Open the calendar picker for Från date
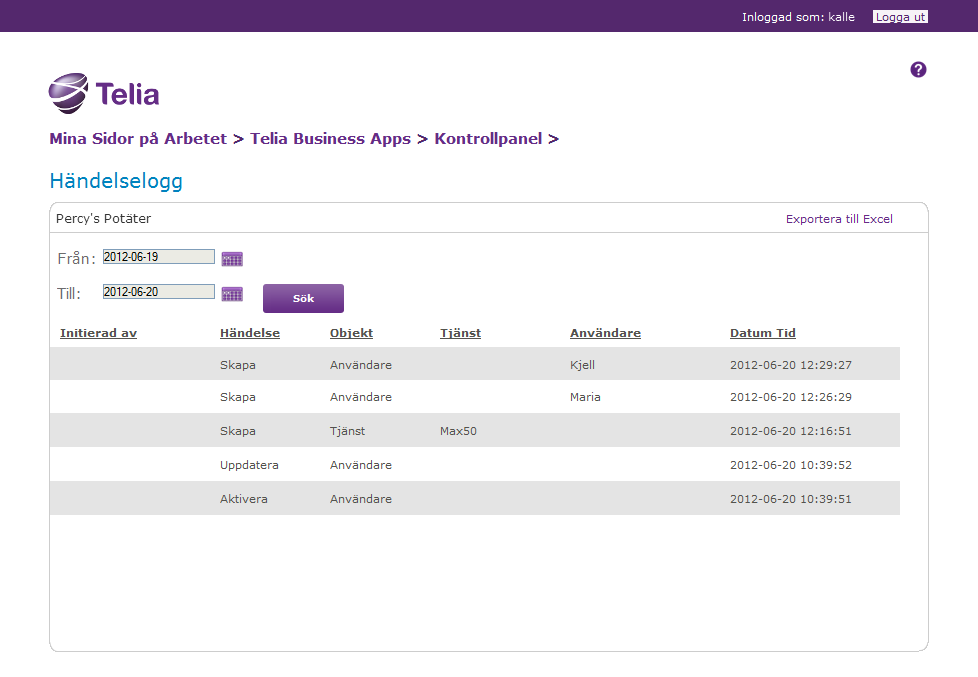 click(232, 259)
